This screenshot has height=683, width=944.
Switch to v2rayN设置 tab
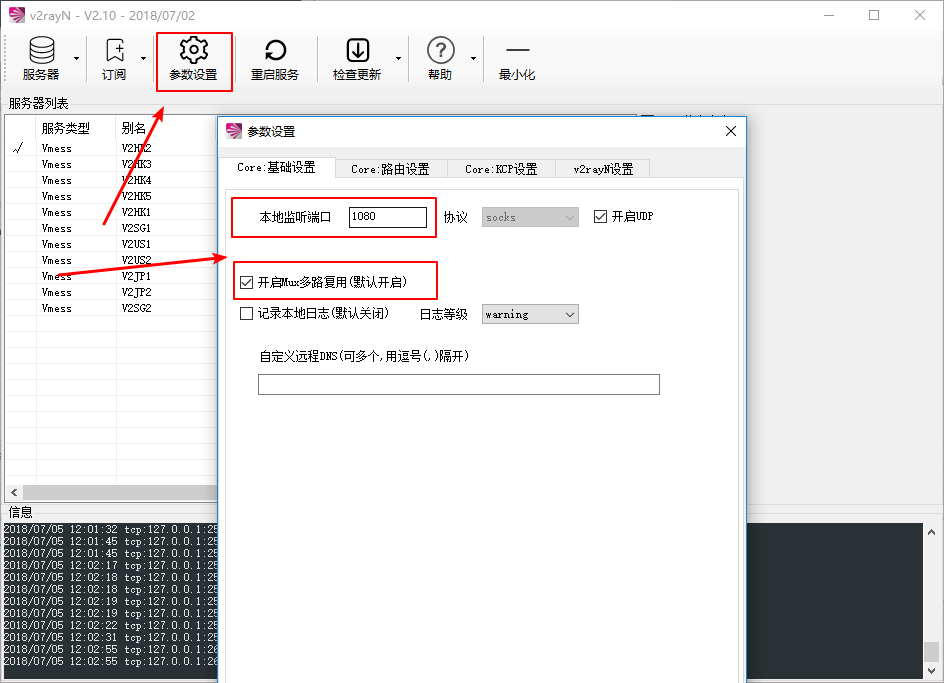coord(603,169)
